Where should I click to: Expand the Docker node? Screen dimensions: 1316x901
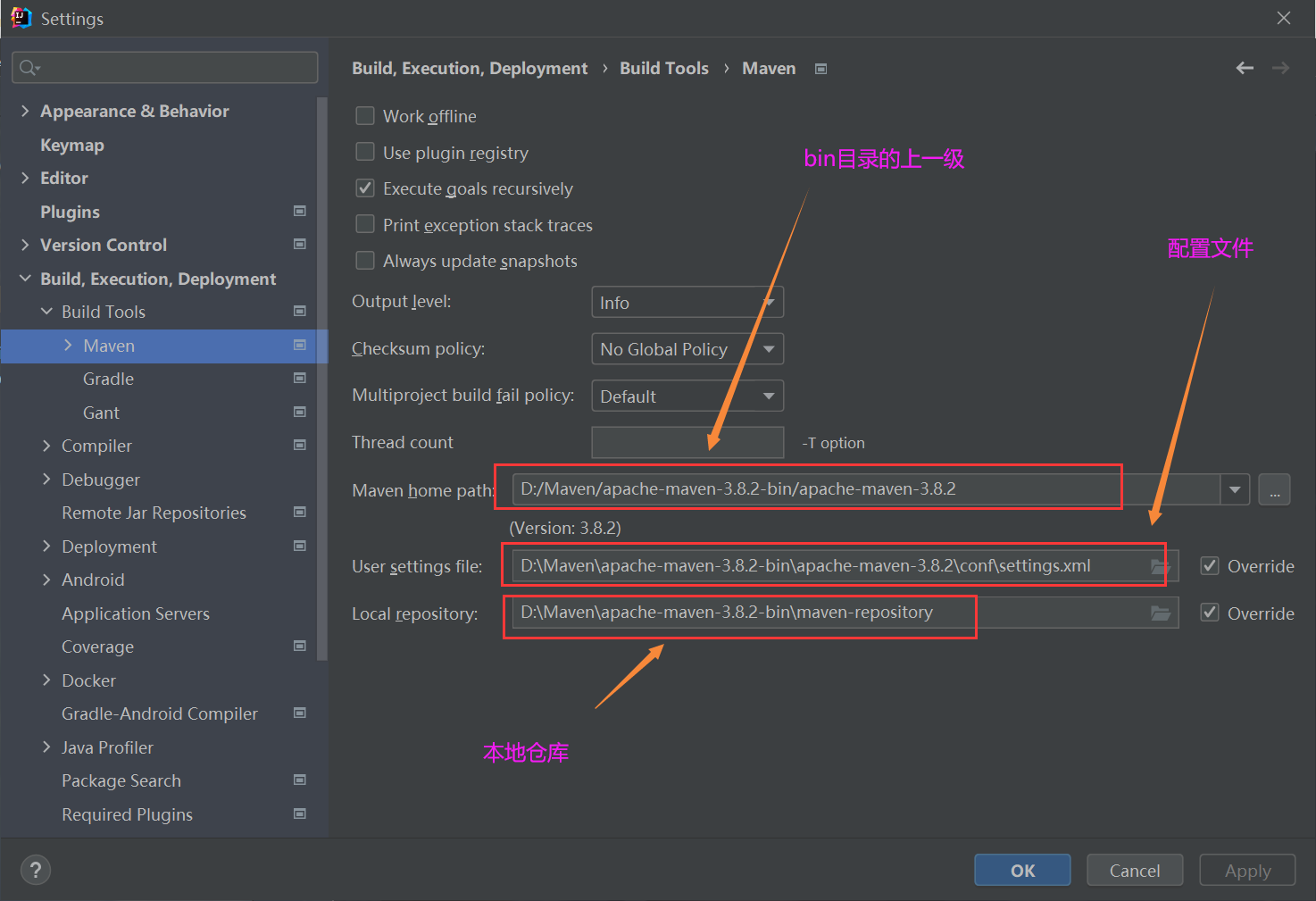coord(46,680)
